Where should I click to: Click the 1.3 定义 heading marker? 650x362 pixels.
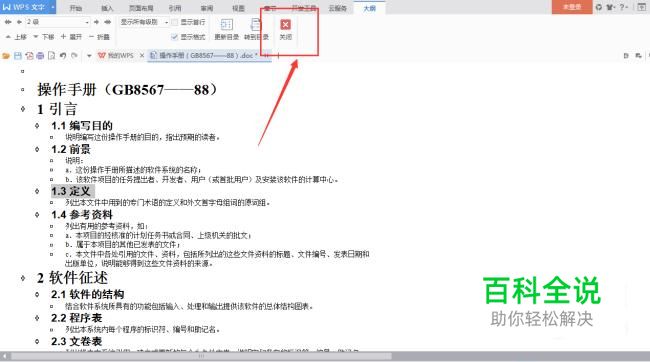[37, 191]
